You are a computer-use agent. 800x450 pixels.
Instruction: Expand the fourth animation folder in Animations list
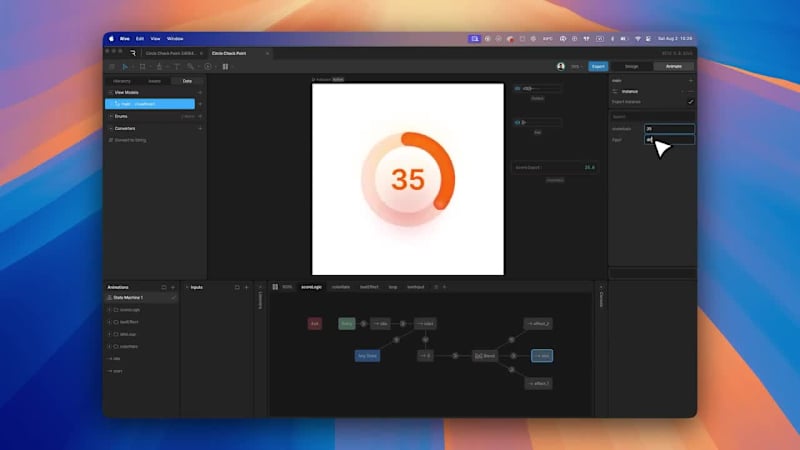tap(109, 346)
